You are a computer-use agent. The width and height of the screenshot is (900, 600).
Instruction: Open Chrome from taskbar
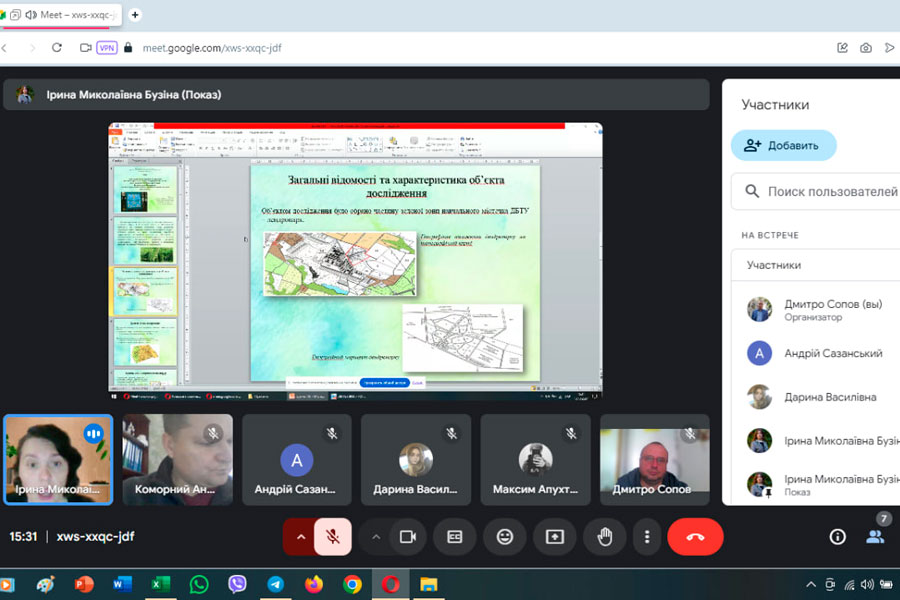[352, 584]
